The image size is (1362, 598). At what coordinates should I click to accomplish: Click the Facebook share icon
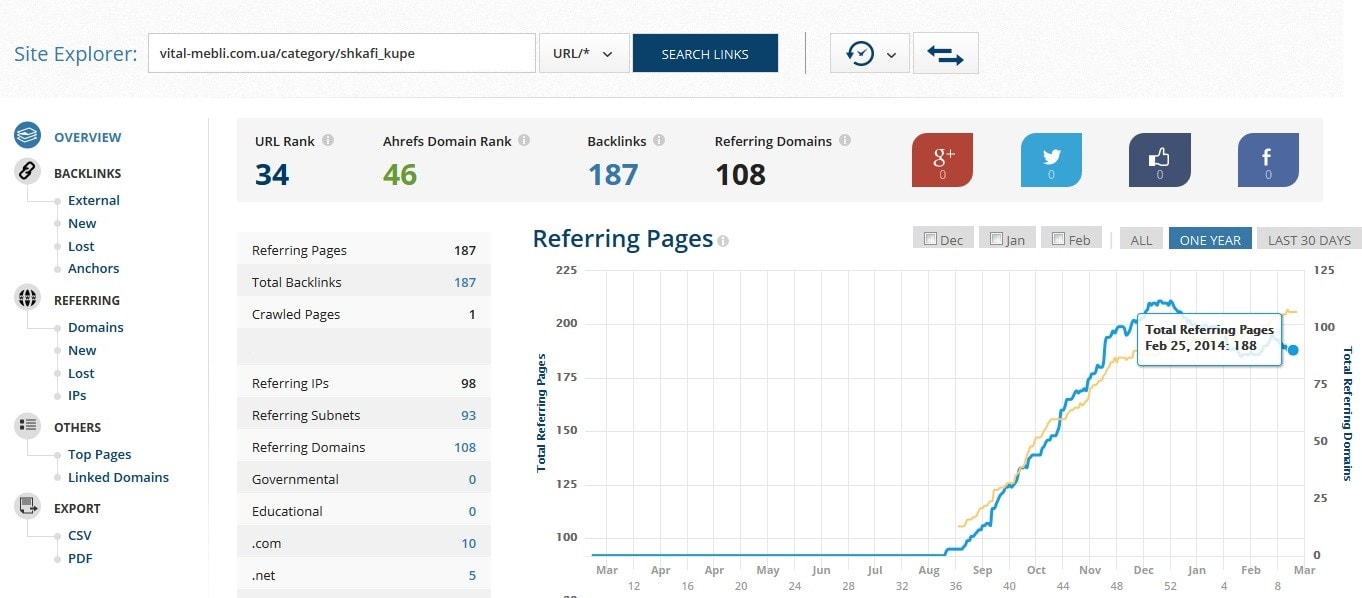(x=1267, y=160)
